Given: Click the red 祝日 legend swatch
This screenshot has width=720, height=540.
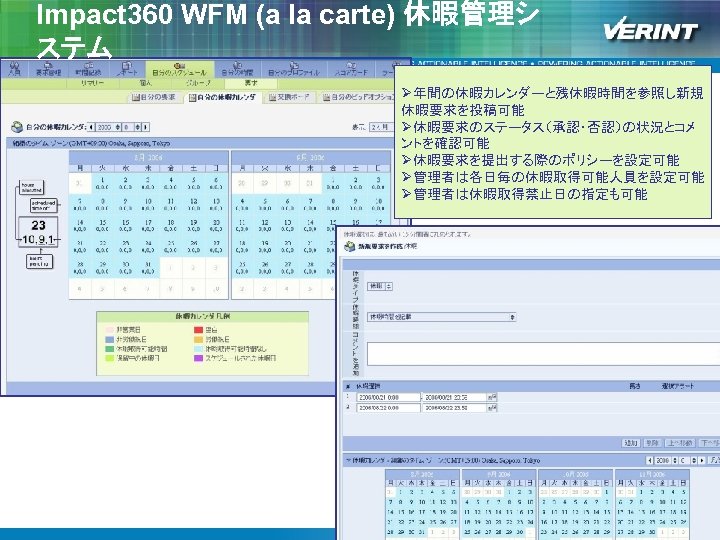Looking at the screenshot, I should tap(198, 330).
